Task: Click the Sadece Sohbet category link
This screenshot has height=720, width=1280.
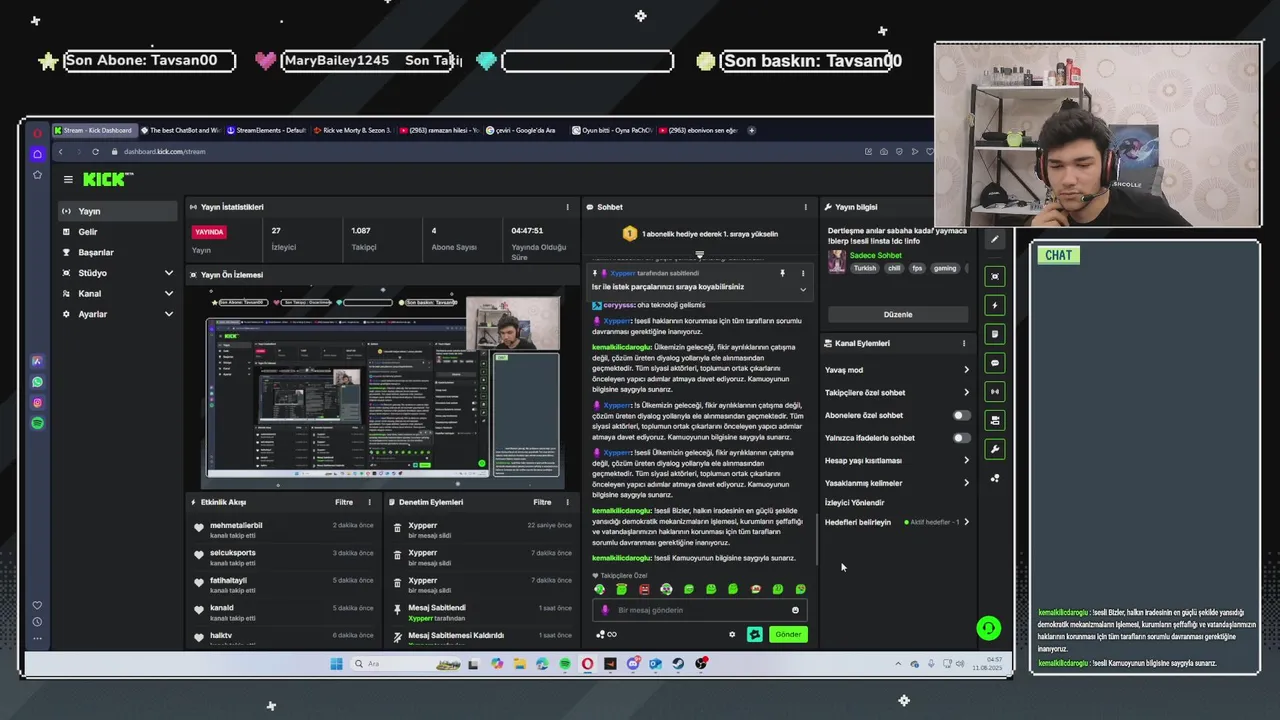Action: coord(875,255)
